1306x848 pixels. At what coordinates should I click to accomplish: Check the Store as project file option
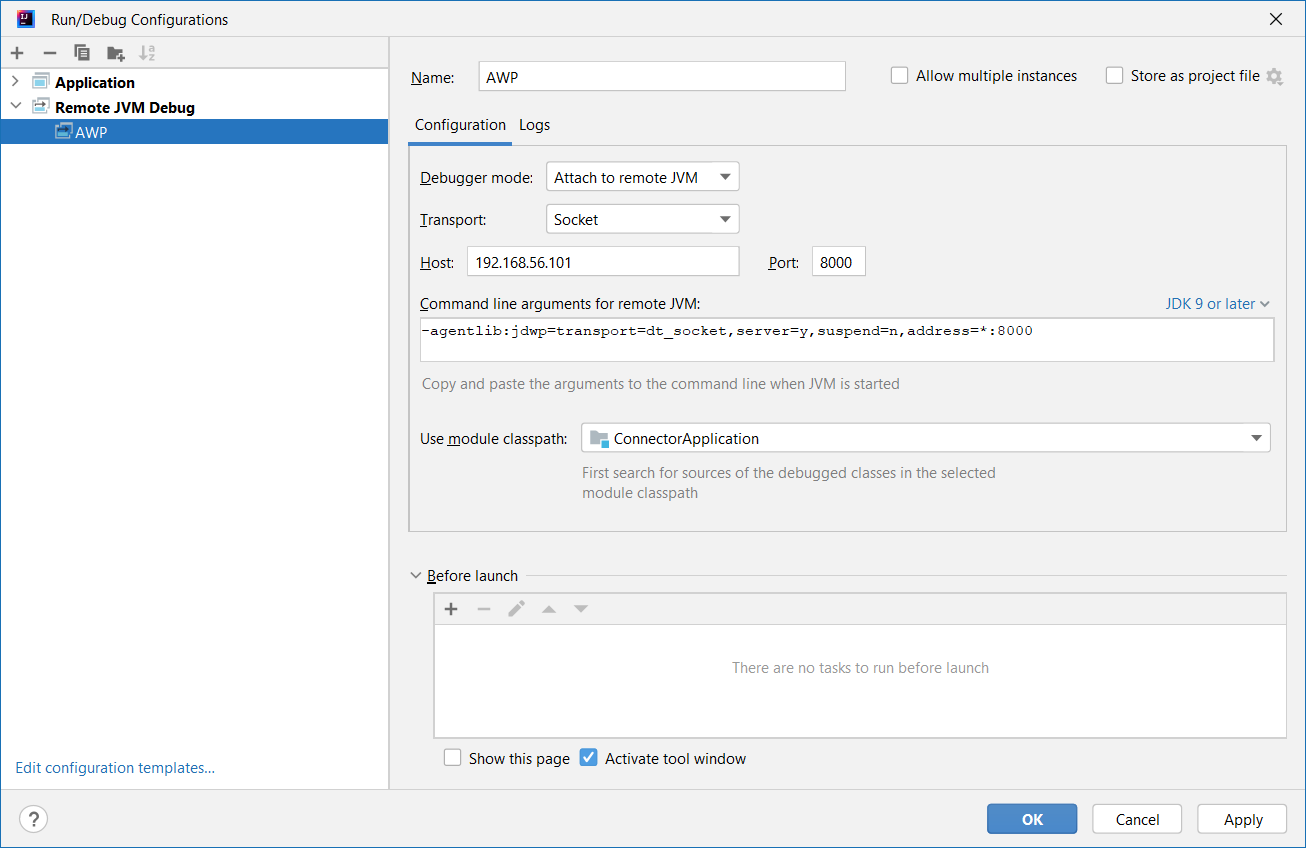[1115, 76]
